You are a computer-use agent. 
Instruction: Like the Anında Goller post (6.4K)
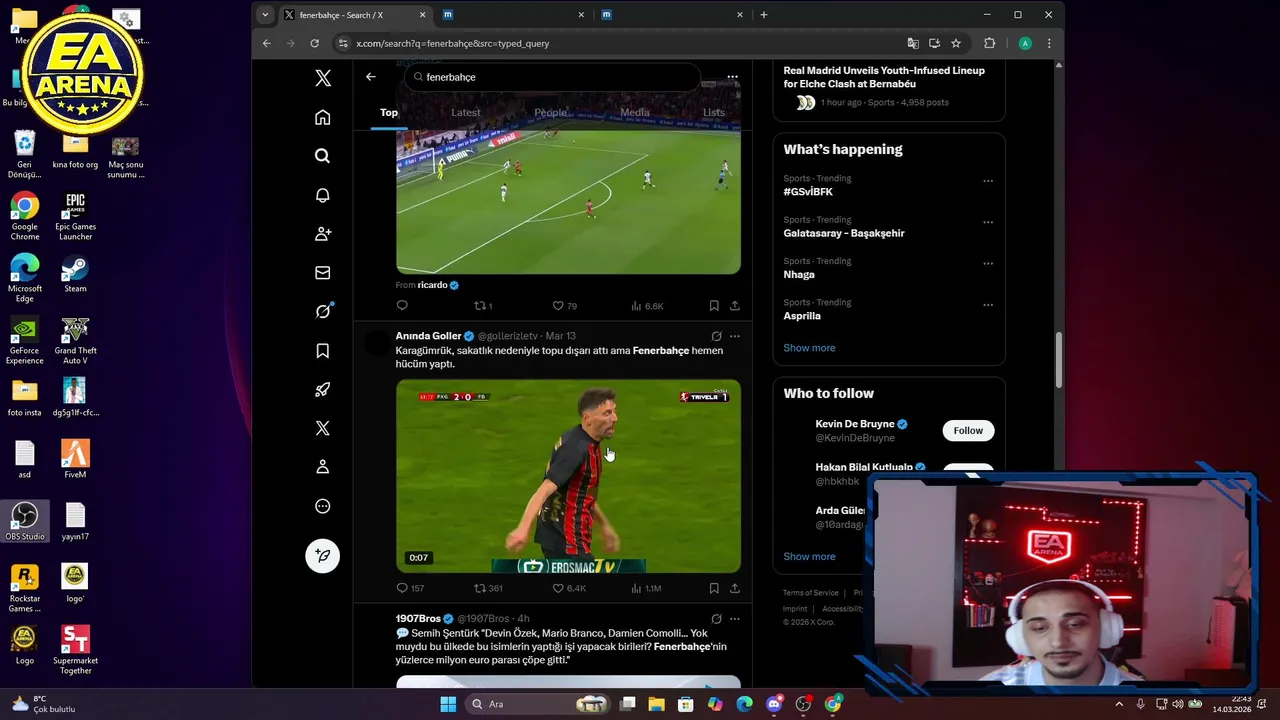coord(568,588)
